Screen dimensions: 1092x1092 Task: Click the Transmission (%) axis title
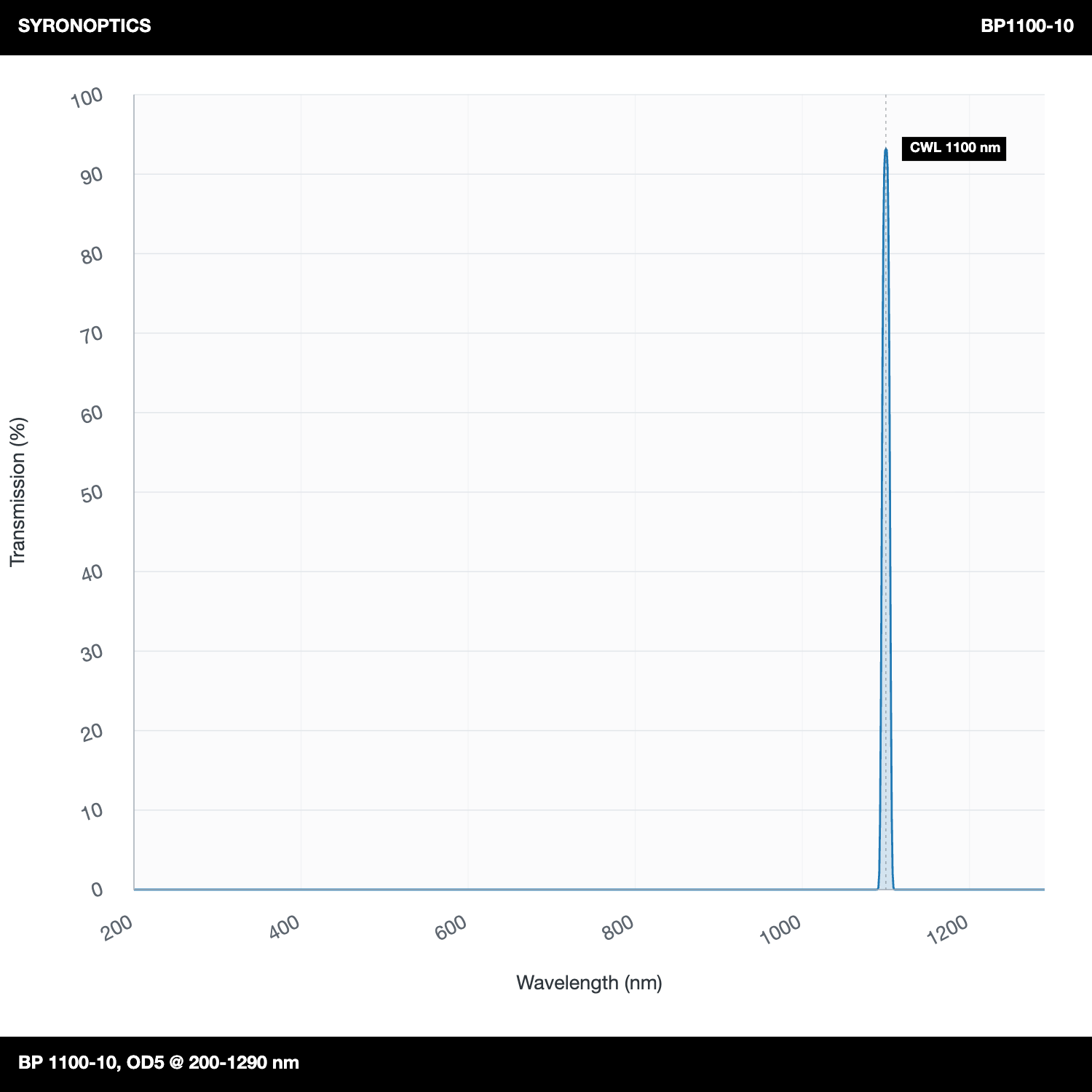tap(17, 492)
